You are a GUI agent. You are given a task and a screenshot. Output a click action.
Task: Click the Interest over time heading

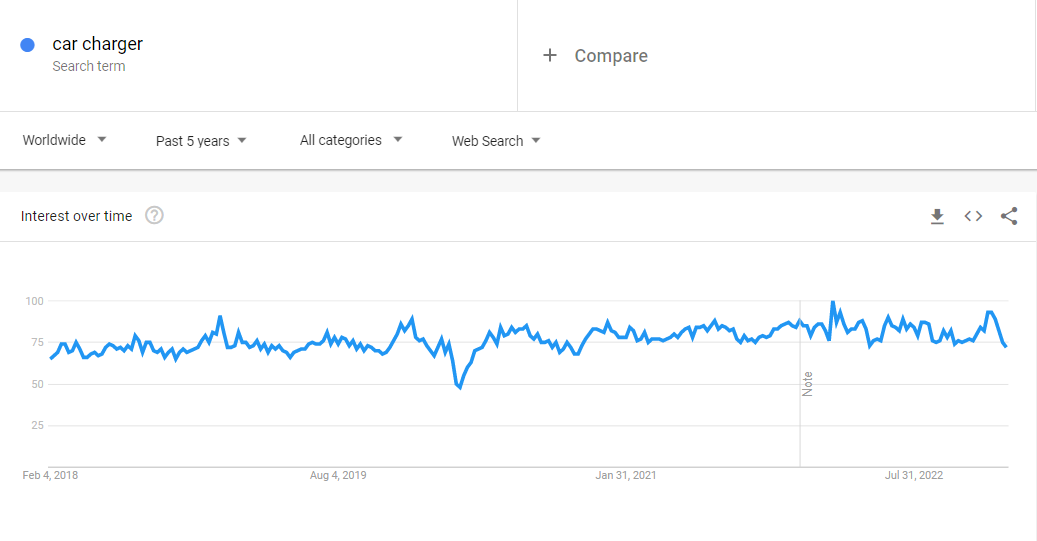76,216
